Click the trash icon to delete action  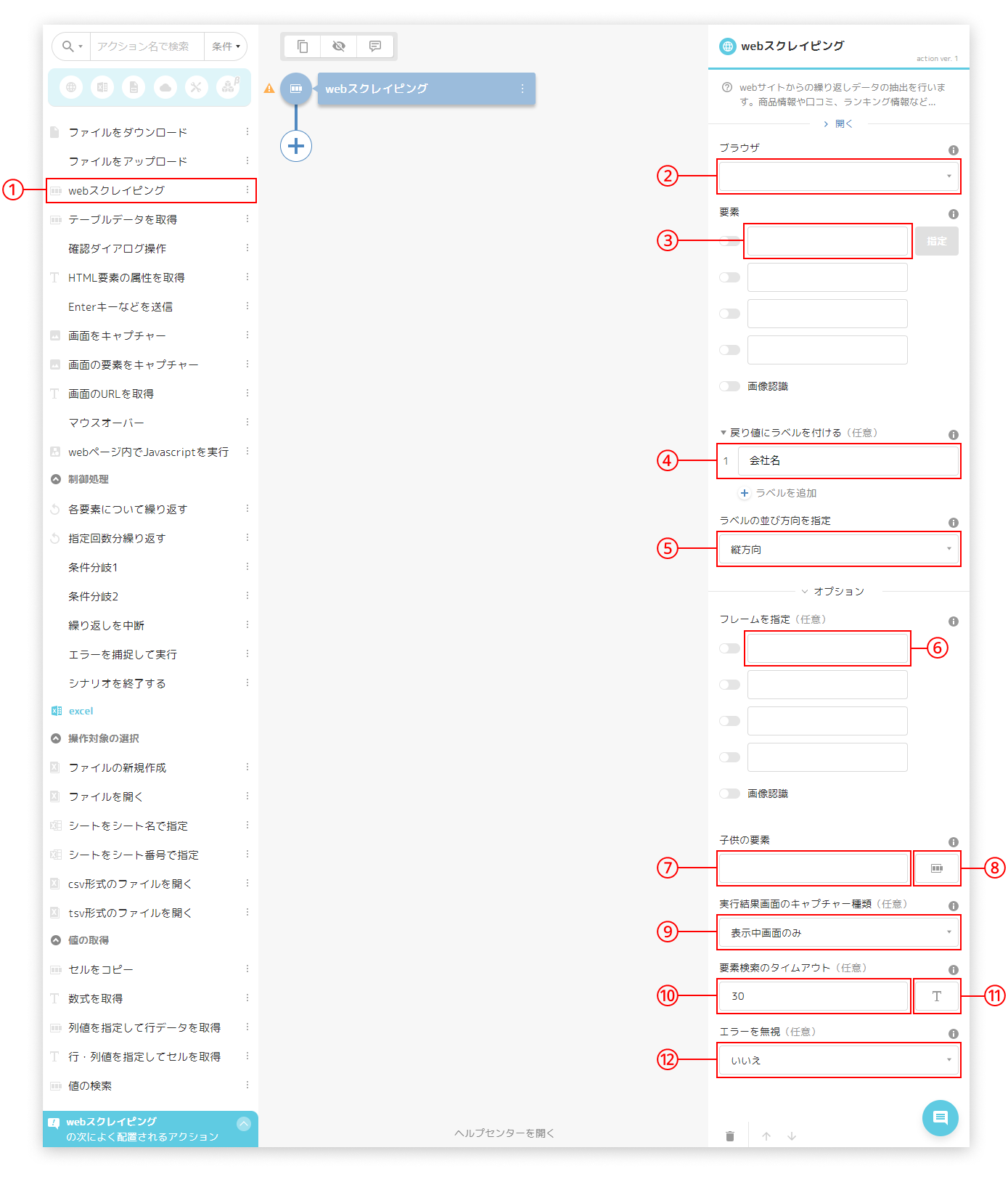pyautogui.click(x=730, y=1136)
